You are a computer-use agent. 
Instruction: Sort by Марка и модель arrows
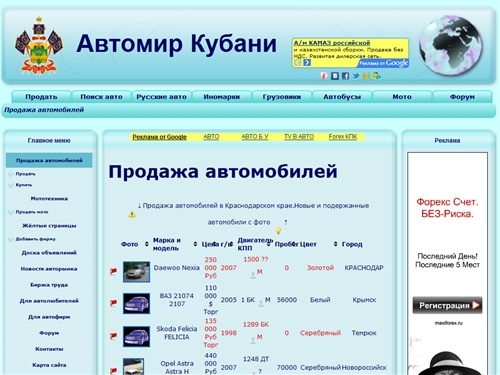[x=195, y=244]
